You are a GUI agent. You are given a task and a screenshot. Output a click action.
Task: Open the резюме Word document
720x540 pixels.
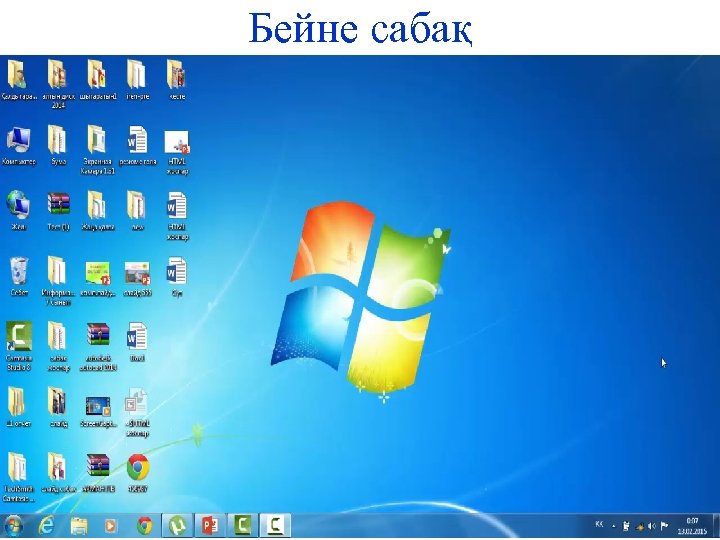click(x=138, y=146)
